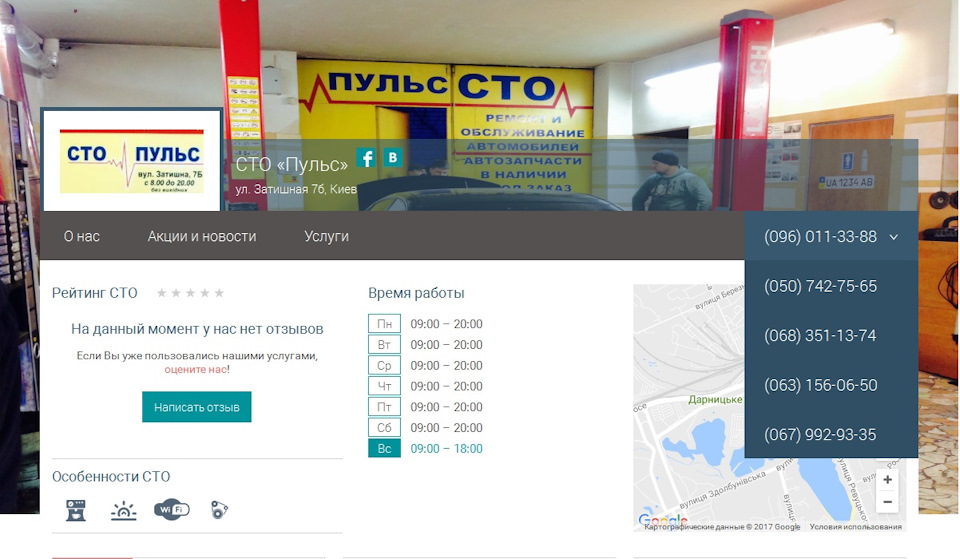This screenshot has width=960, height=559.
Task: Select phone number (067) 992-93-35
Action: 820,435
